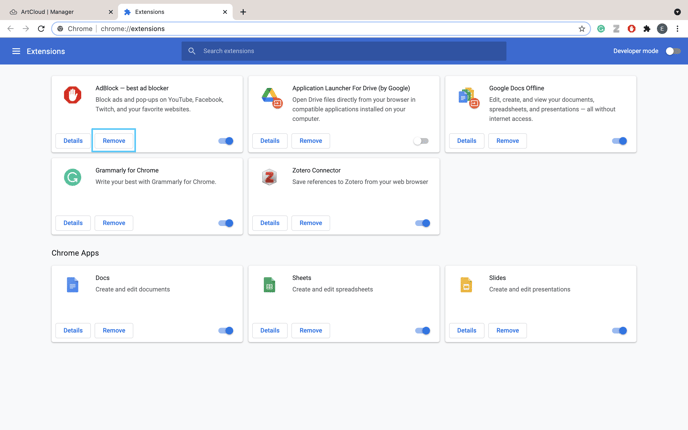Click the AdBlock toolbar extension icon
Image resolution: width=688 pixels, height=430 pixels.
point(631,29)
